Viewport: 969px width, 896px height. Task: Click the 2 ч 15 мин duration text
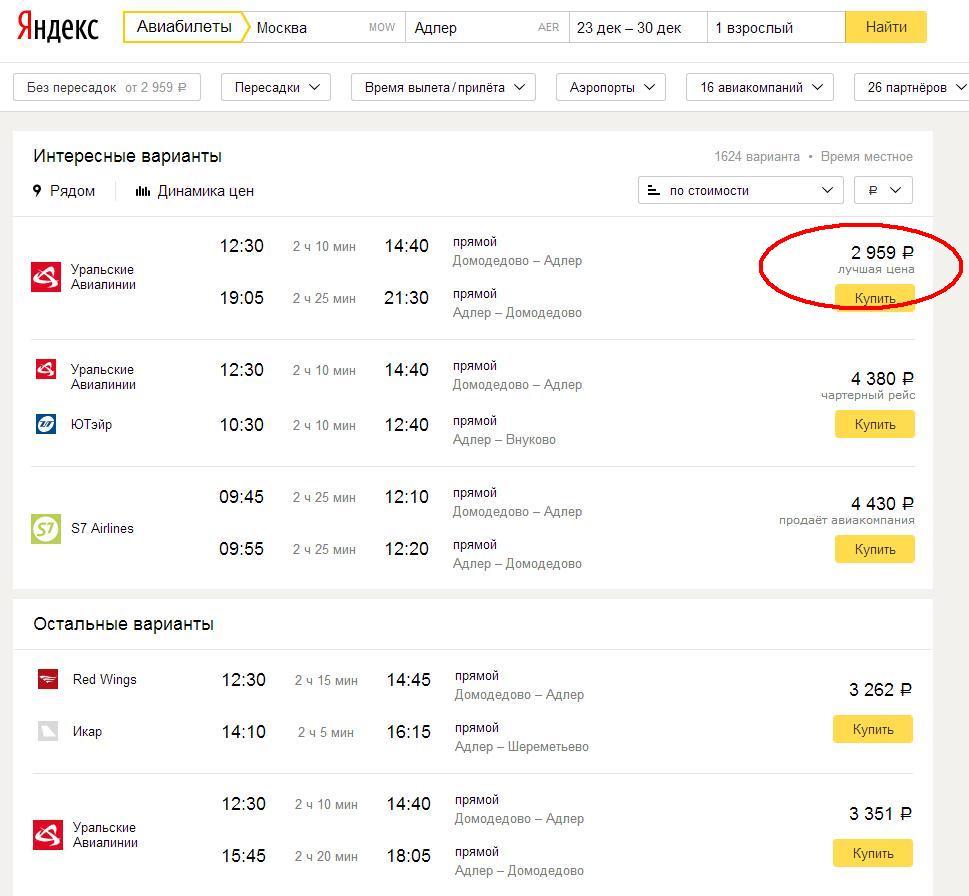click(326, 680)
